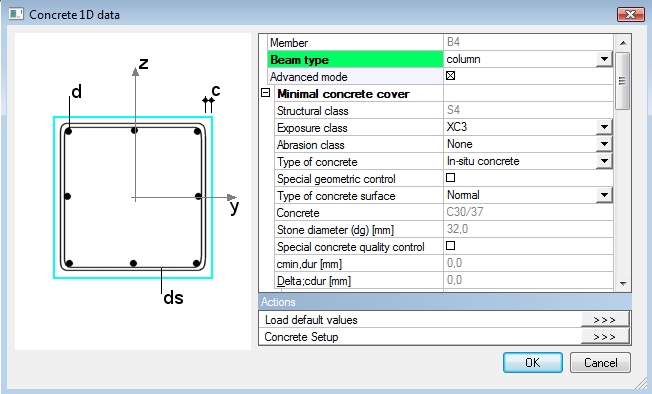Click the property list scrollbar thumb
This screenshot has width=652, height=394.
622,81
